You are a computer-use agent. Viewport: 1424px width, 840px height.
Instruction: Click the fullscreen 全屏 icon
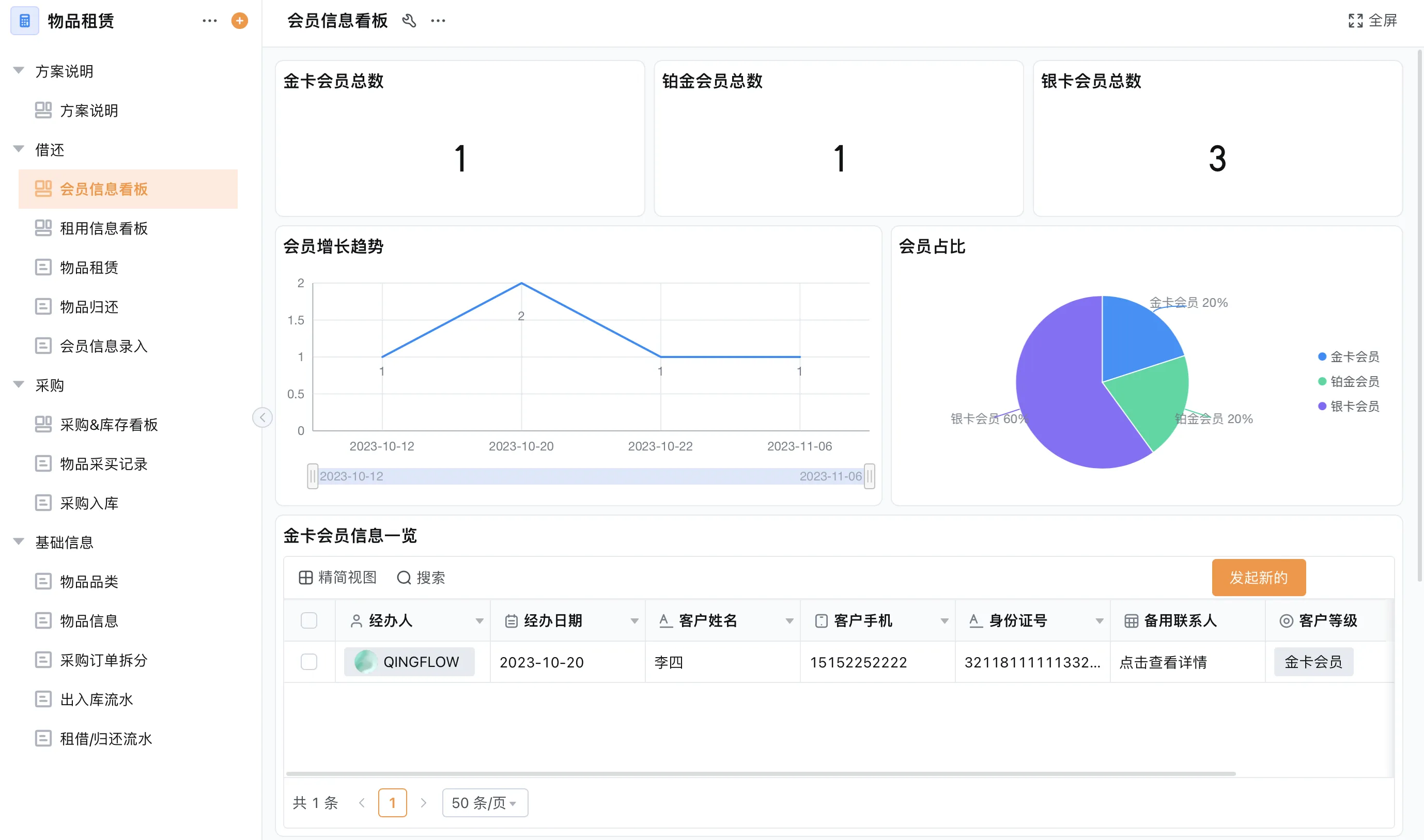tap(1355, 21)
